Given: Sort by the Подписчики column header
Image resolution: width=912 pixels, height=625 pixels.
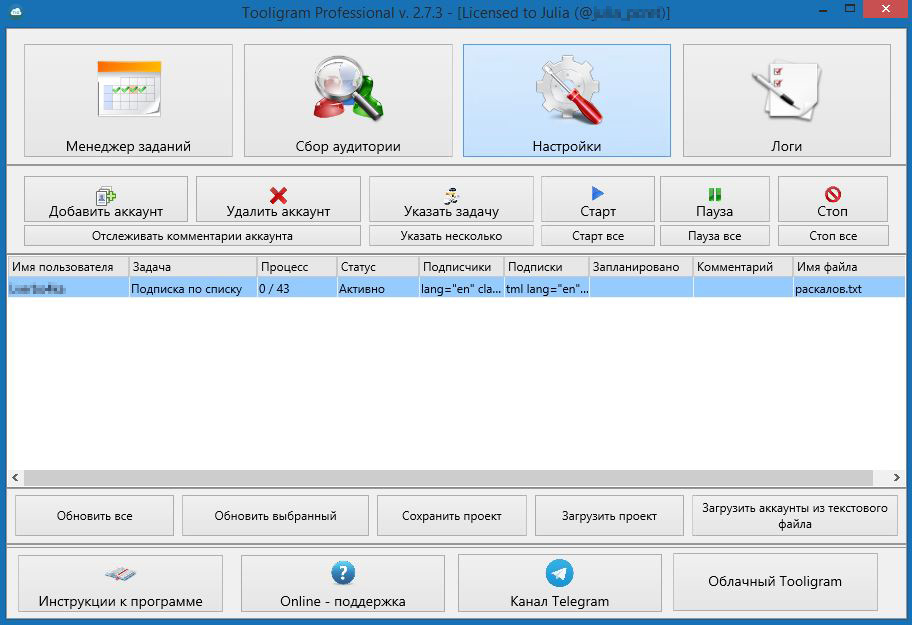Looking at the screenshot, I should 461,267.
